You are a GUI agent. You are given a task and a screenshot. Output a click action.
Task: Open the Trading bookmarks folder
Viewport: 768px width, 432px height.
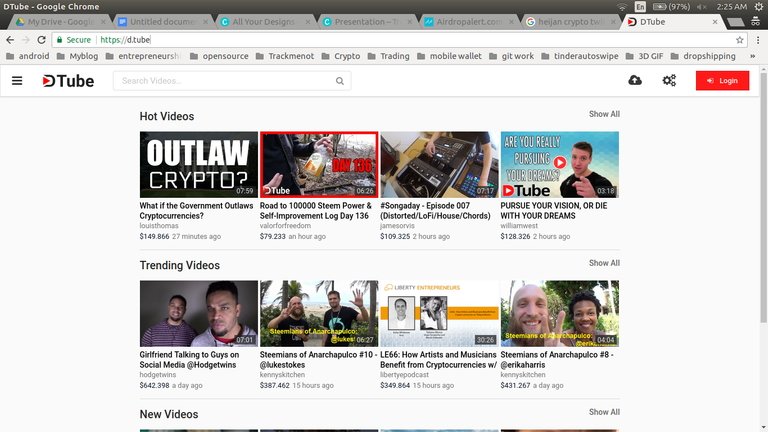tap(388, 56)
